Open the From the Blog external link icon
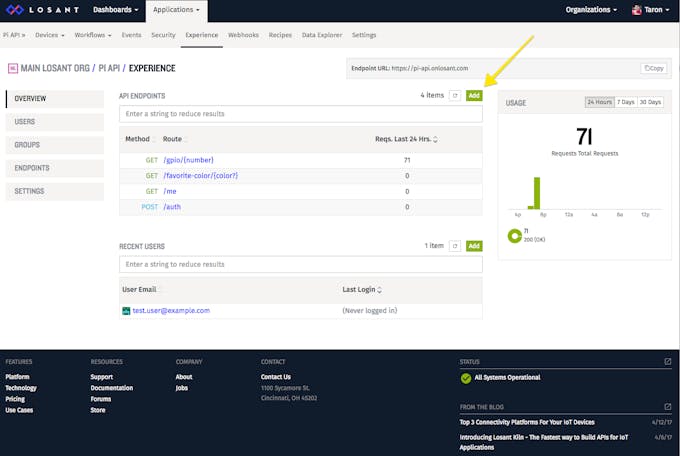This screenshot has height=456, width=680. [x=667, y=407]
